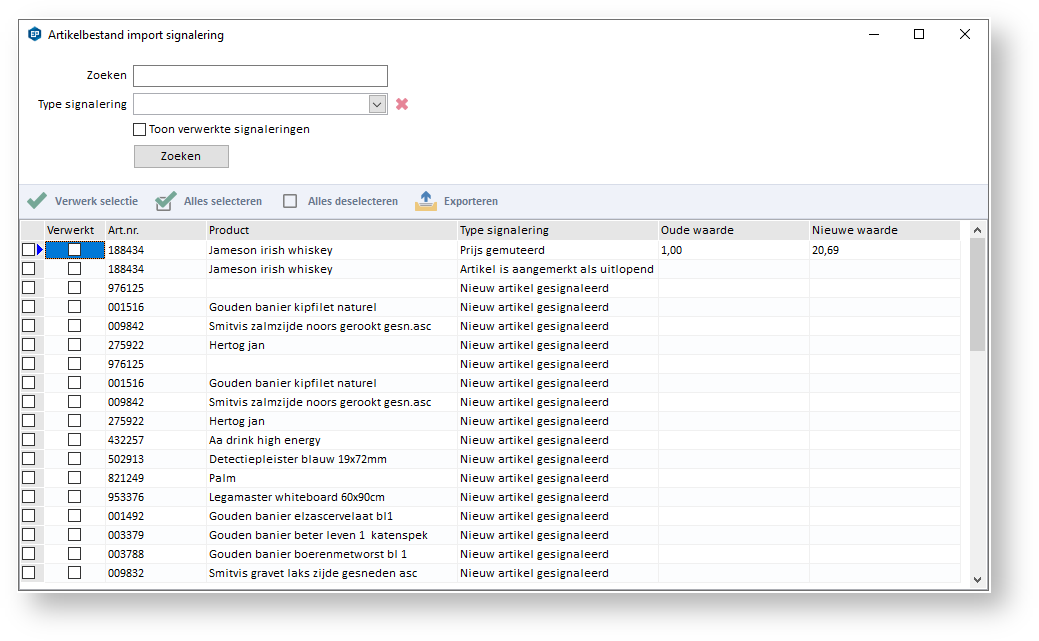Image resolution: width=1039 pixels, height=641 pixels.
Task: Minimize the signalering window
Action: click(x=873, y=34)
